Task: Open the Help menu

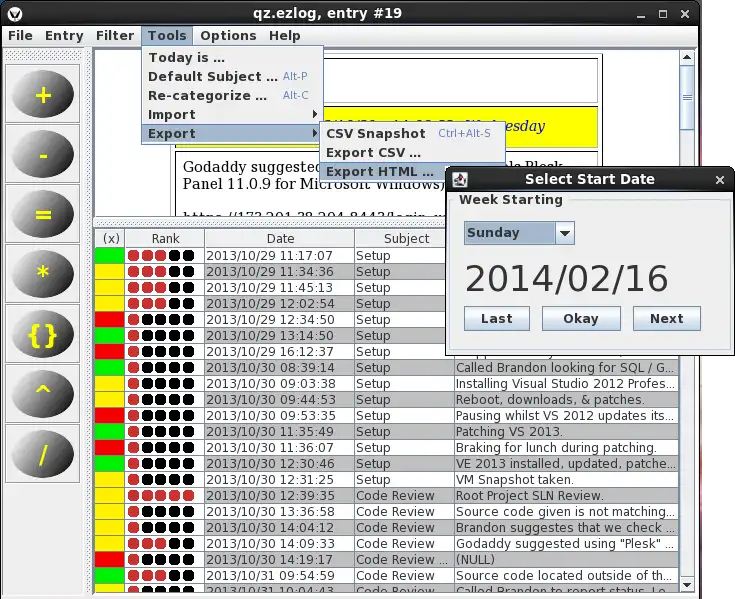Action: click(285, 36)
